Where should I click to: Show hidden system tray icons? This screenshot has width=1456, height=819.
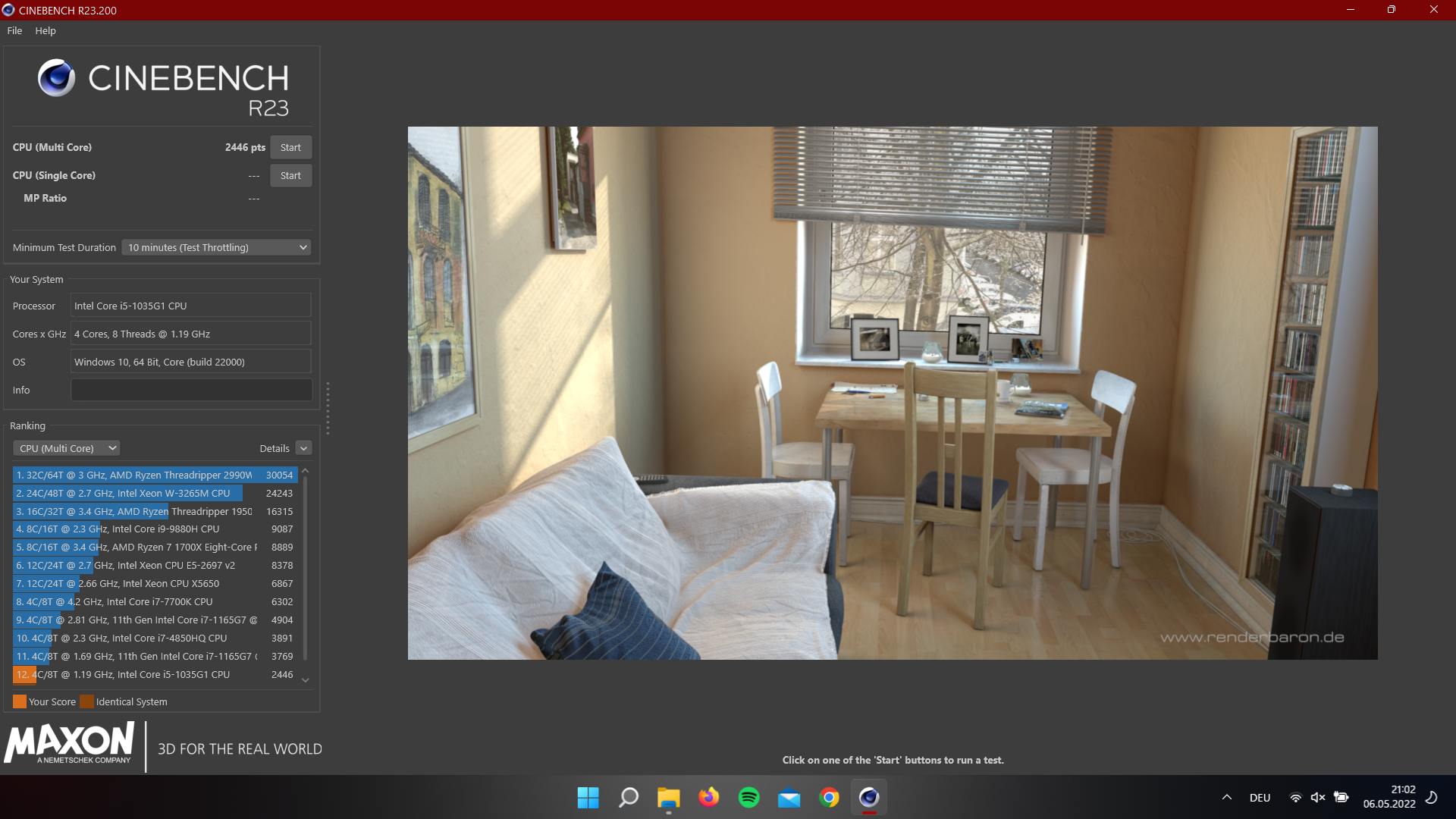click(1226, 797)
